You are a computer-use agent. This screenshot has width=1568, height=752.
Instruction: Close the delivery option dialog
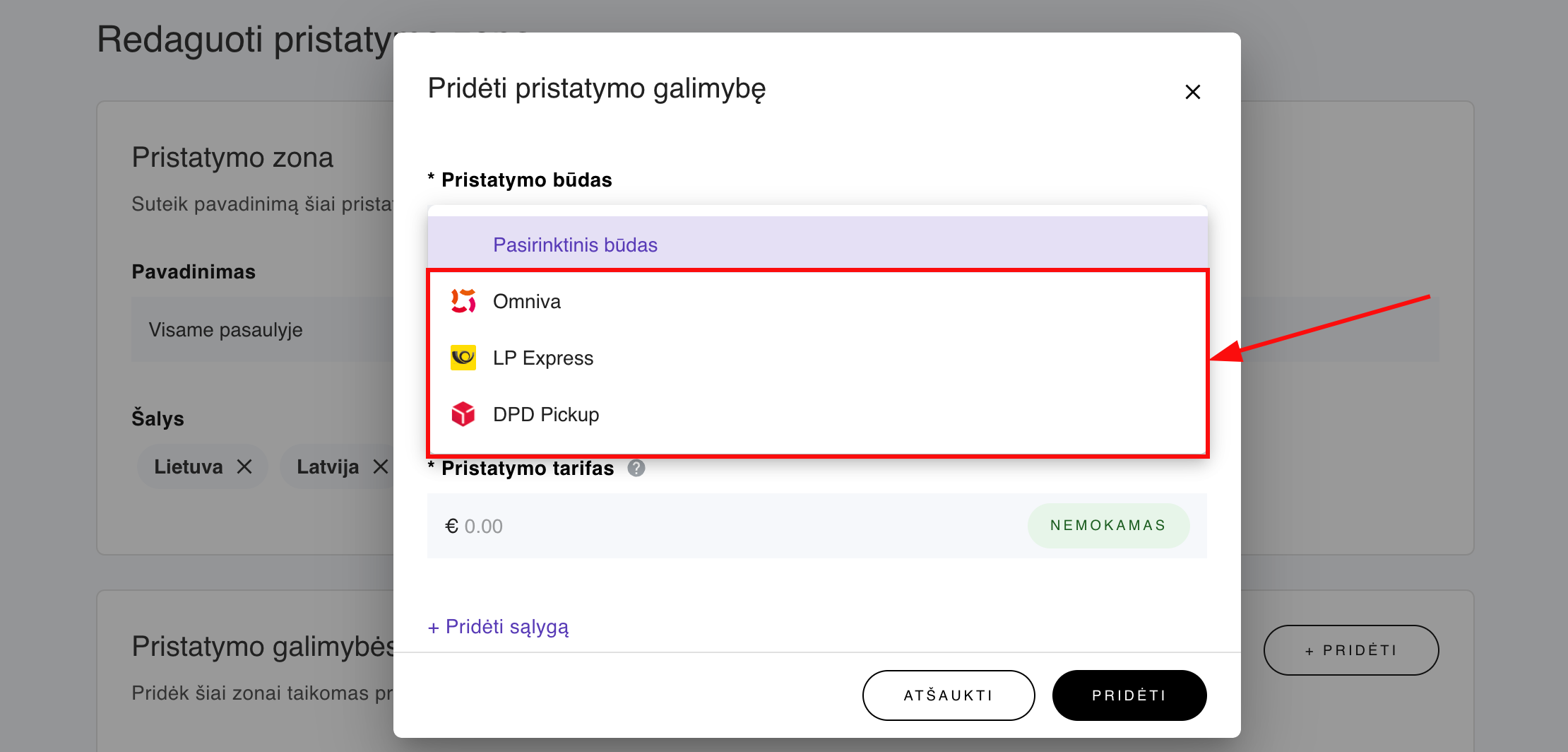[x=1192, y=91]
